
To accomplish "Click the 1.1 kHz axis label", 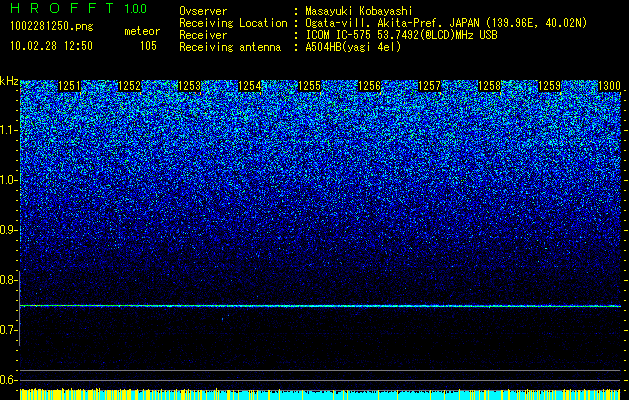I will 9,130.
